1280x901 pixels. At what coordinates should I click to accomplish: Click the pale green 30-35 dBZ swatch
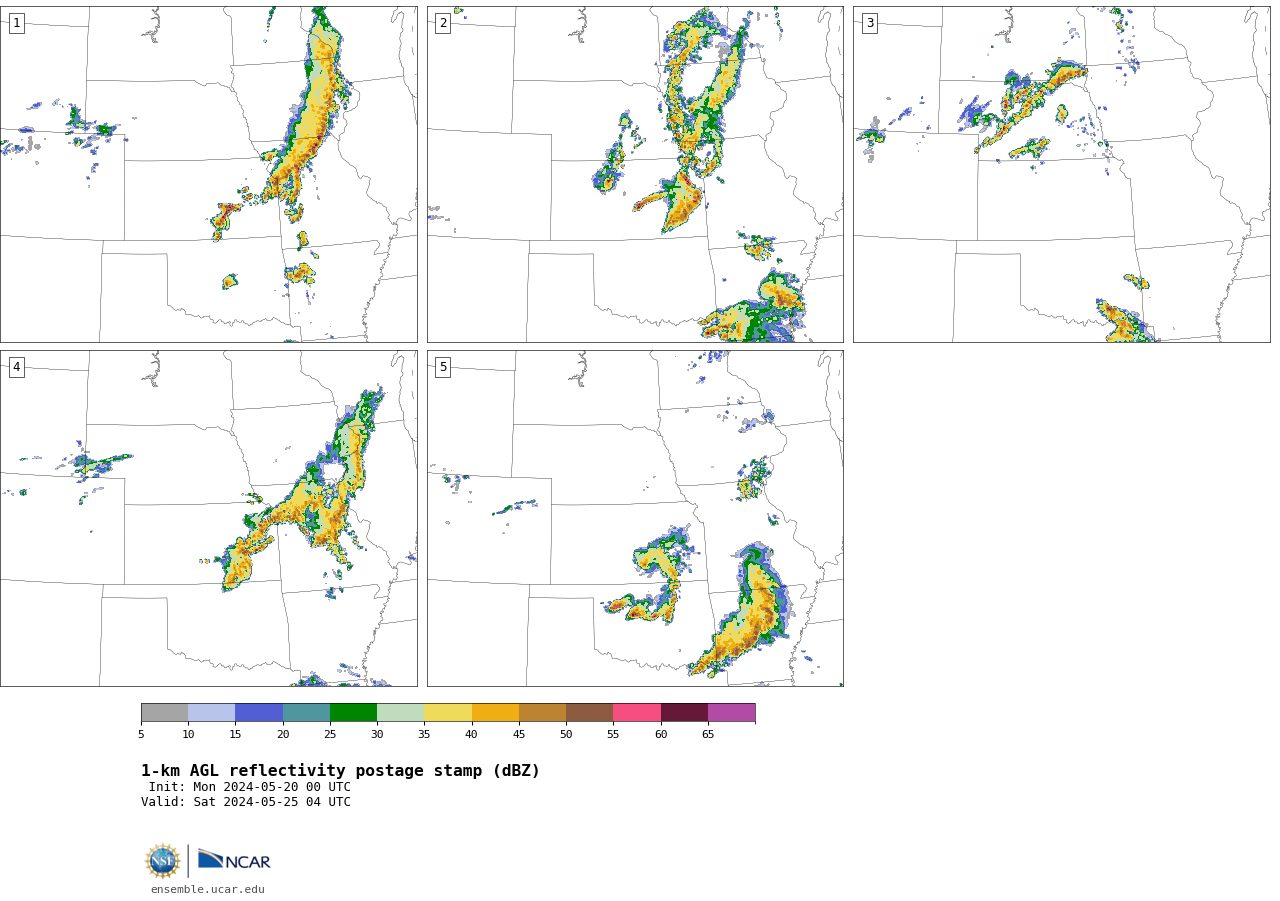pos(400,712)
